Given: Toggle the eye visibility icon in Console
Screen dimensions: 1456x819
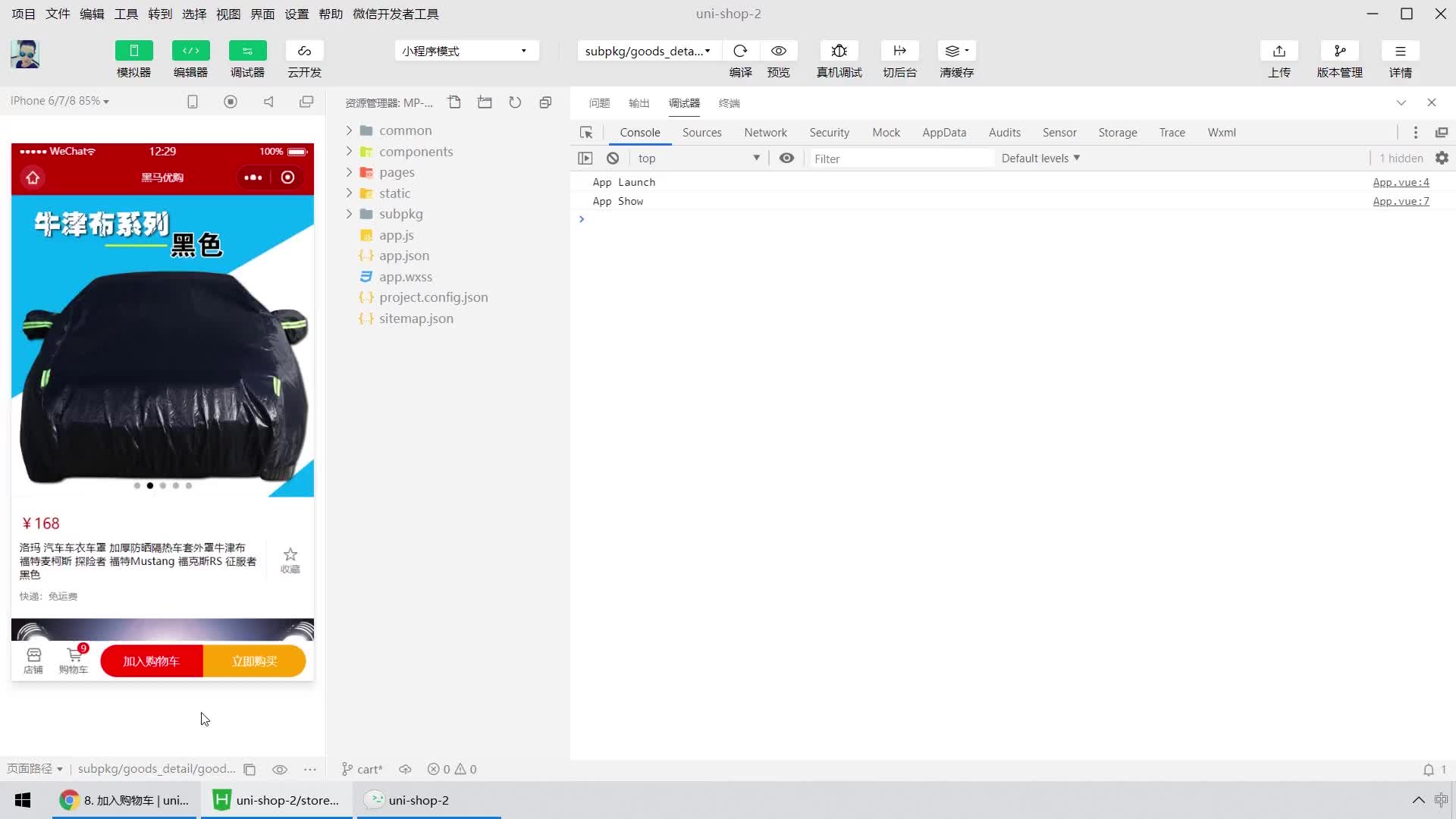Looking at the screenshot, I should (788, 158).
